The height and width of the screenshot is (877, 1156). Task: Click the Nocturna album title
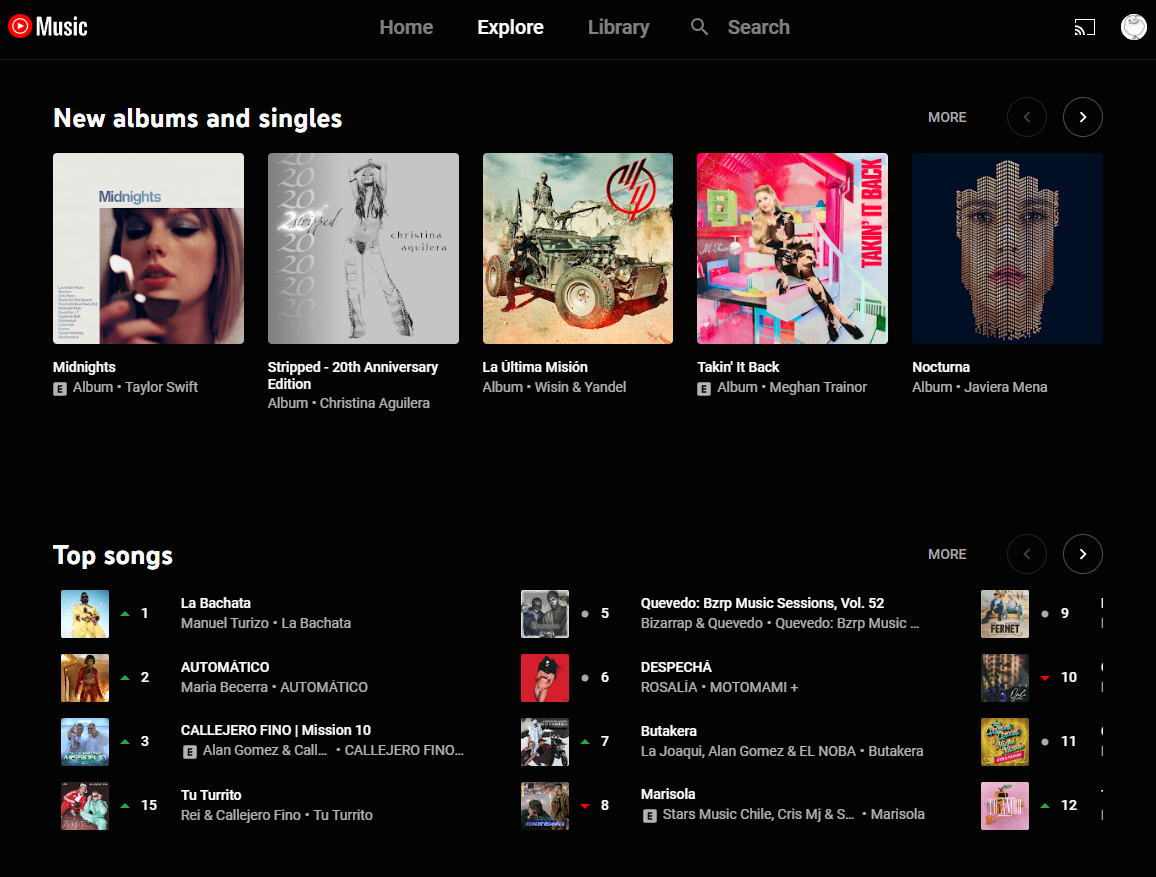coord(941,367)
